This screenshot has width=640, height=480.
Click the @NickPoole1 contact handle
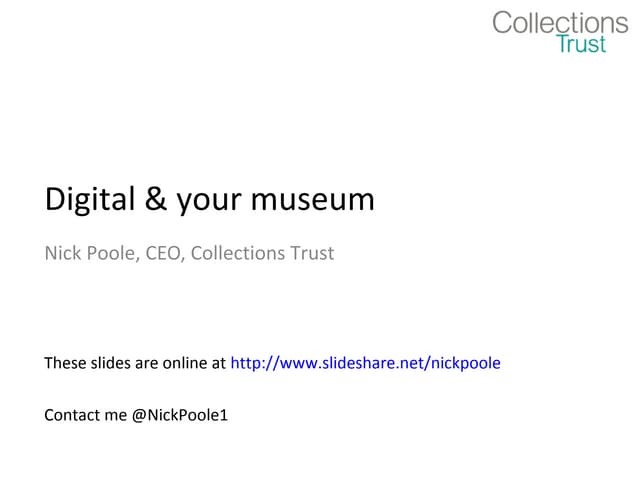[x=180, y=414]
